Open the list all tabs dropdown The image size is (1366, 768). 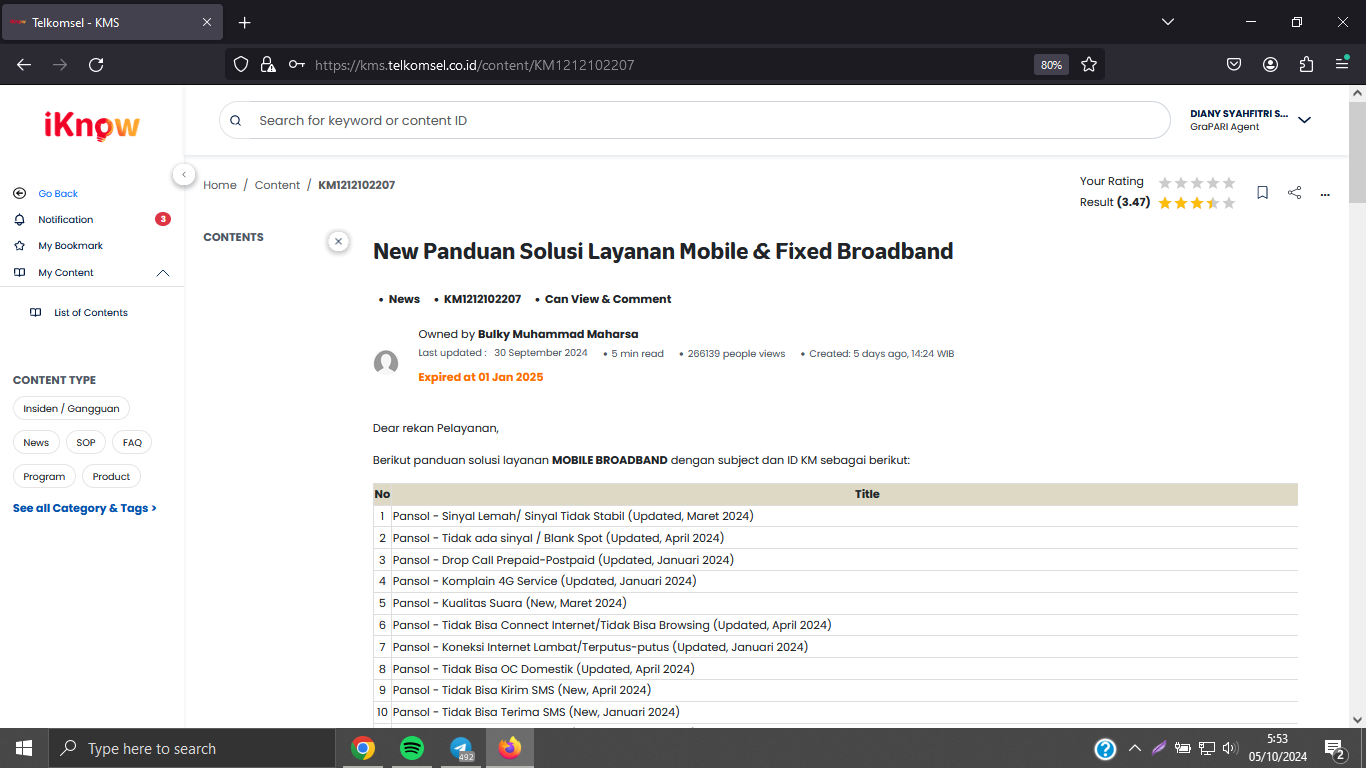(1167, 22)
